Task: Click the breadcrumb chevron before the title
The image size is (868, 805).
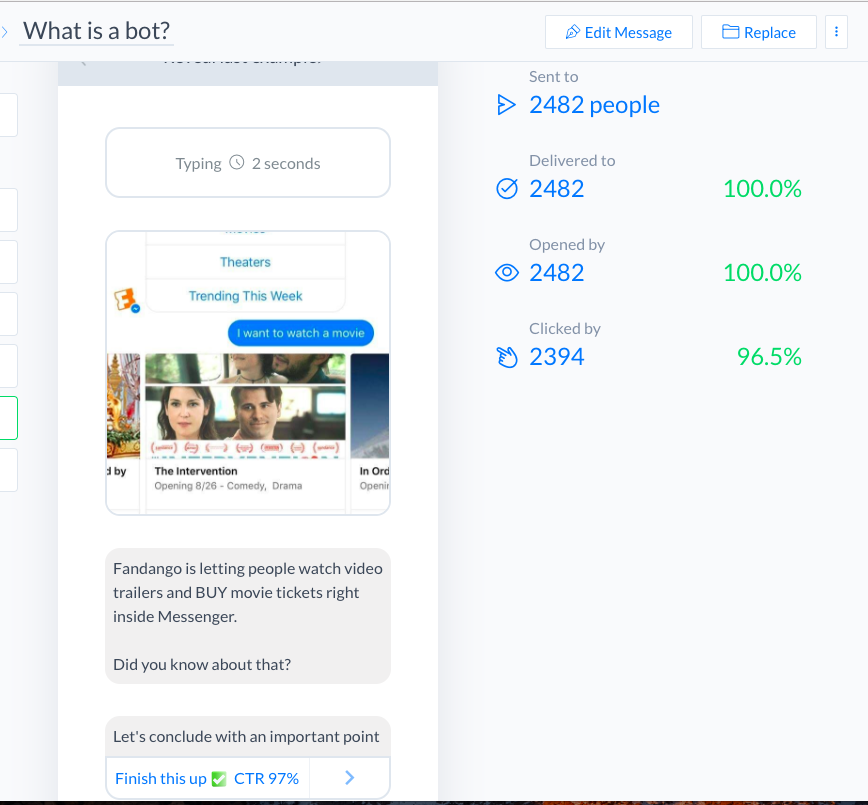Action: (6, 32)
